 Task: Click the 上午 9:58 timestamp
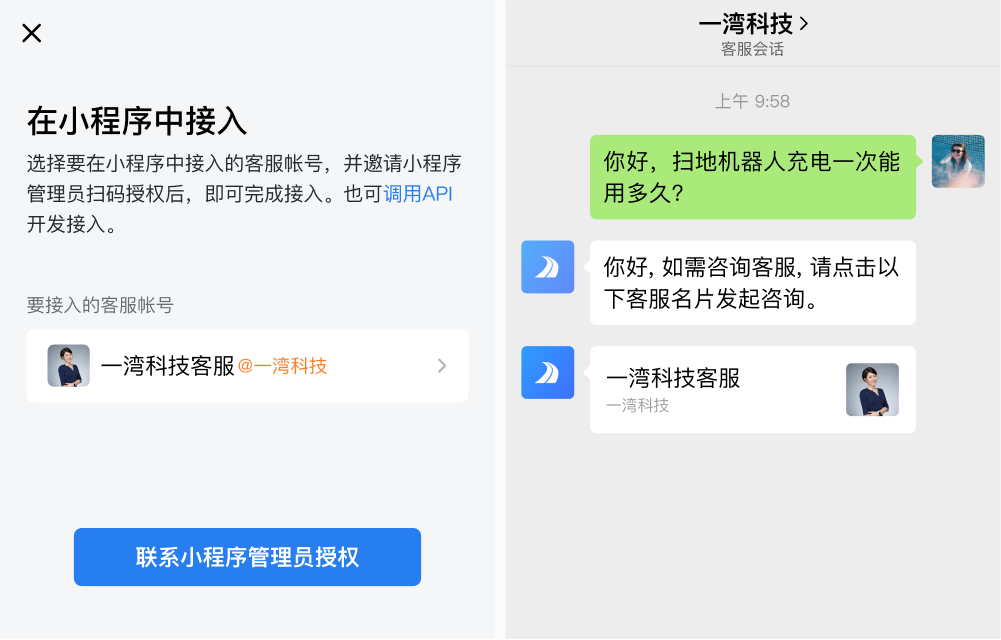[752, 102]
